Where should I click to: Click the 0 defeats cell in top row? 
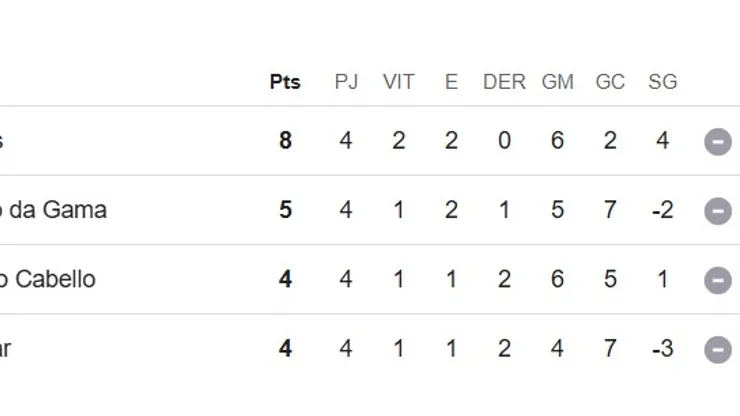(x=504, y=141)
